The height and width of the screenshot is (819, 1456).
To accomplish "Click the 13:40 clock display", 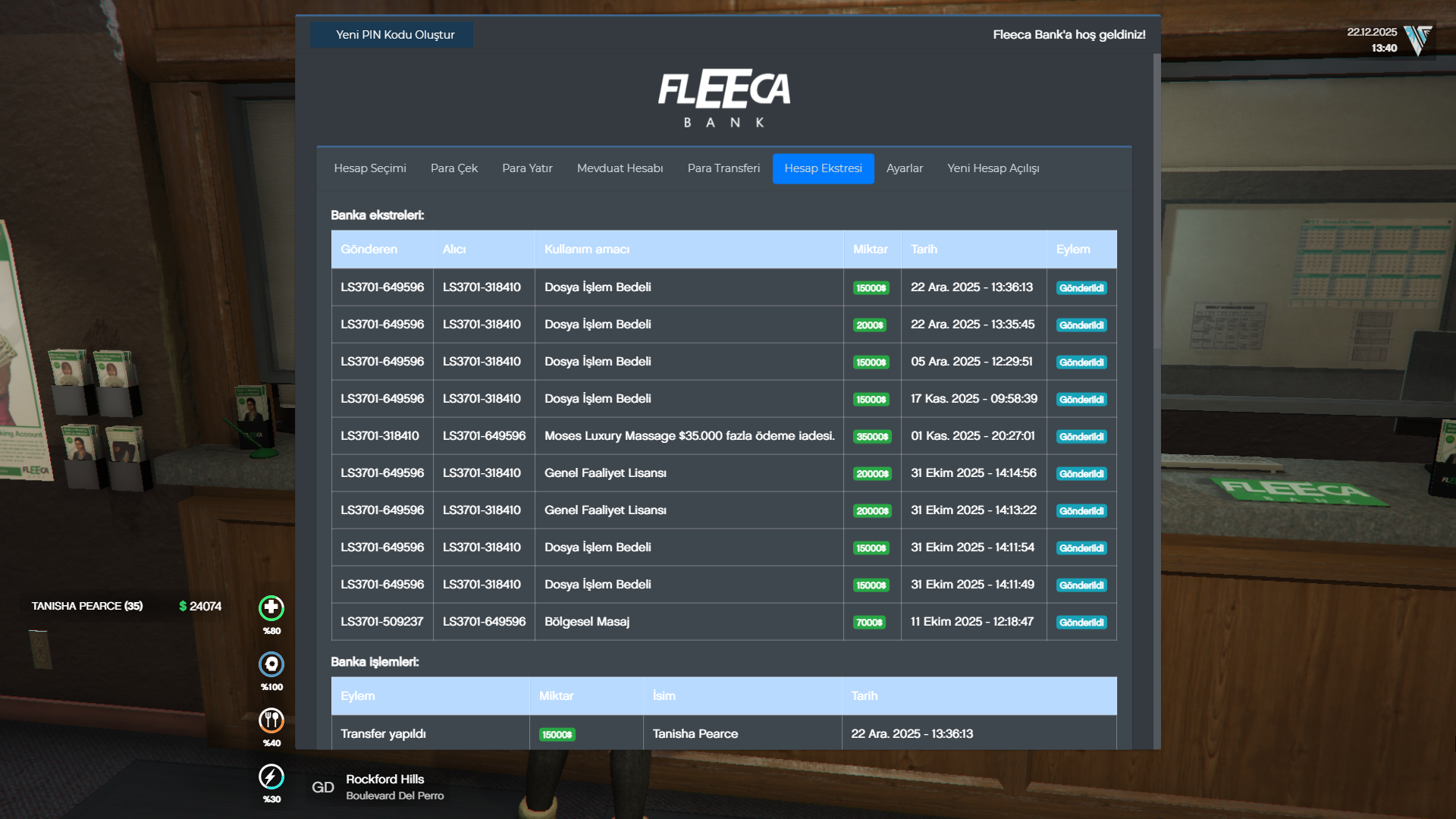I will tap(1384, 48).
